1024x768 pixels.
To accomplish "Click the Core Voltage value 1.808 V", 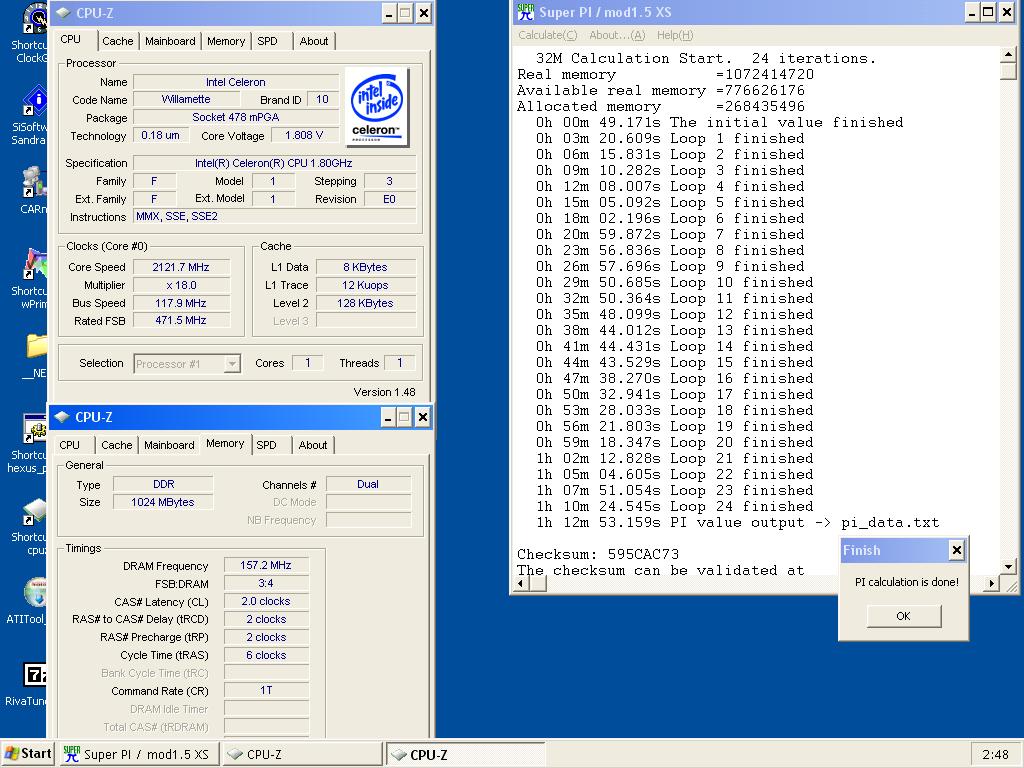I will (304, 135).
